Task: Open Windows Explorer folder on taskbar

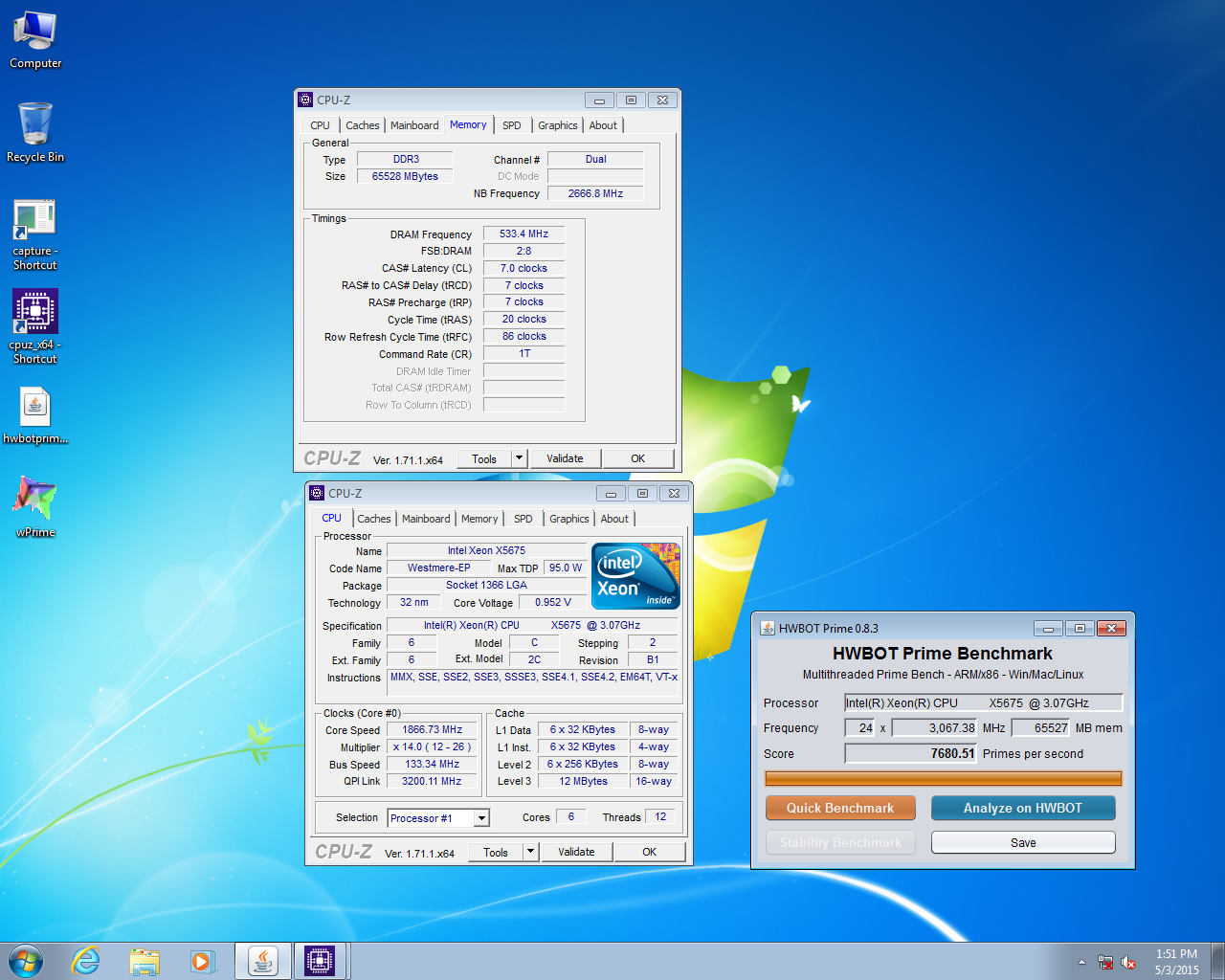Action: (x=145, y=961)
